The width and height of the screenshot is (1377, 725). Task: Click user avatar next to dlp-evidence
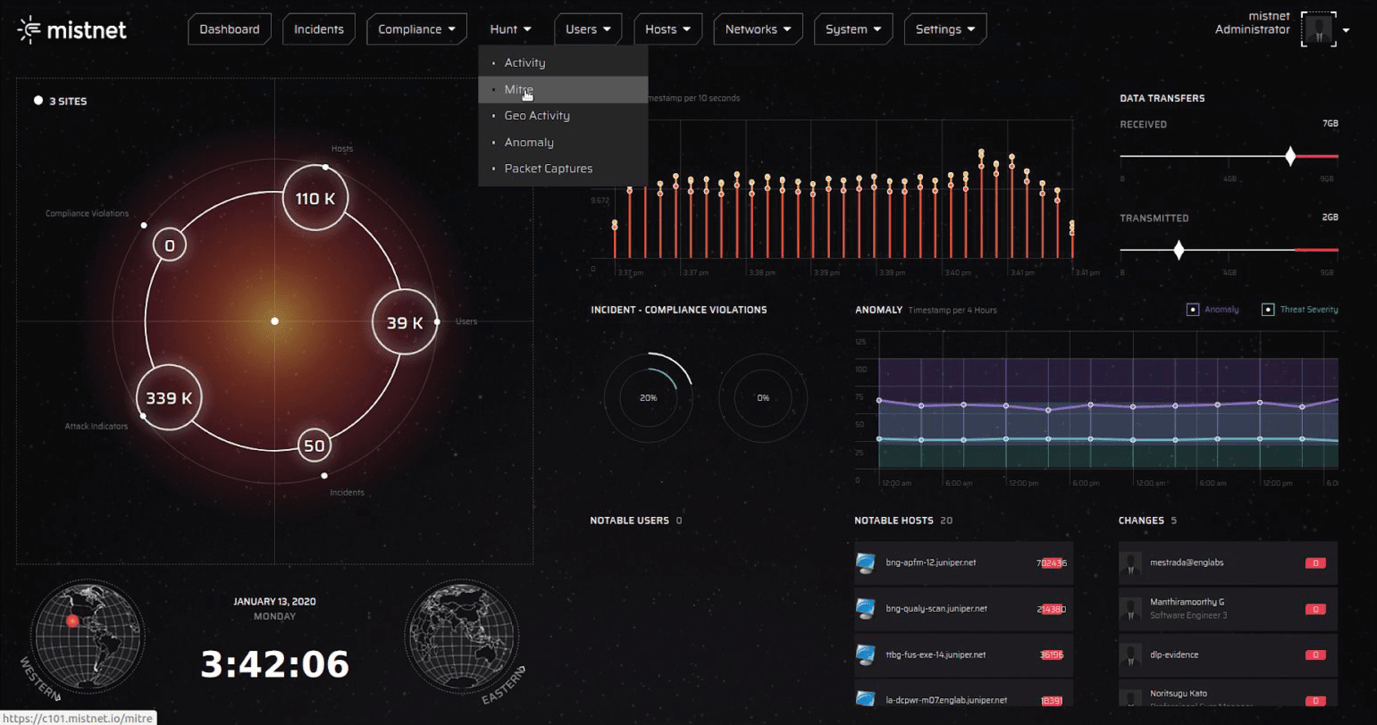click(x=1131, y=656)
